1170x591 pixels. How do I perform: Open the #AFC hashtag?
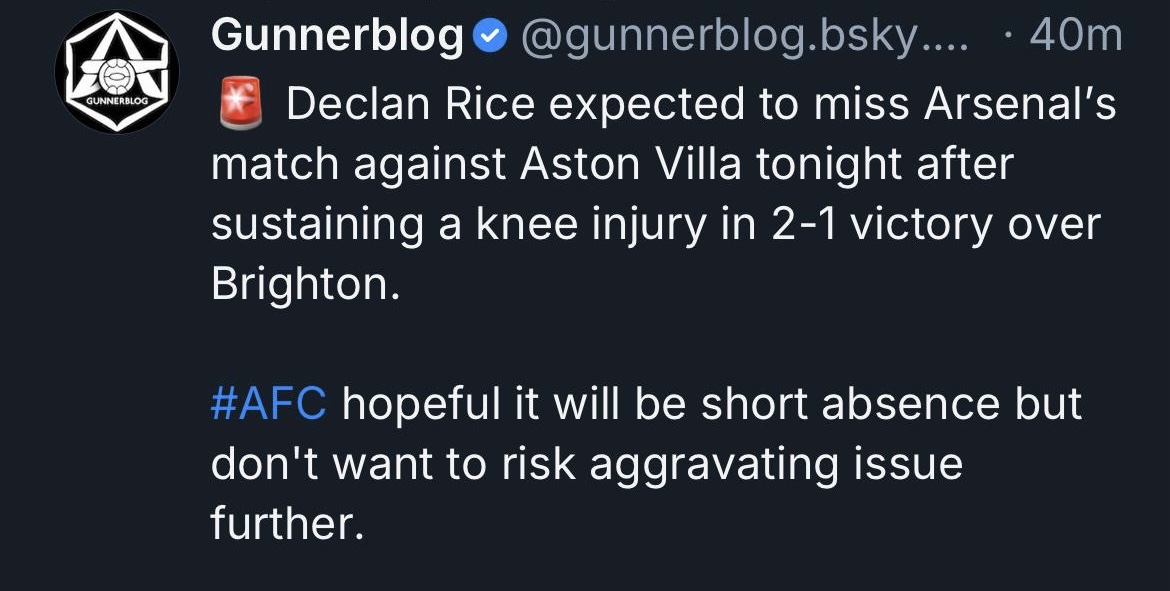(x=269, y=404)
